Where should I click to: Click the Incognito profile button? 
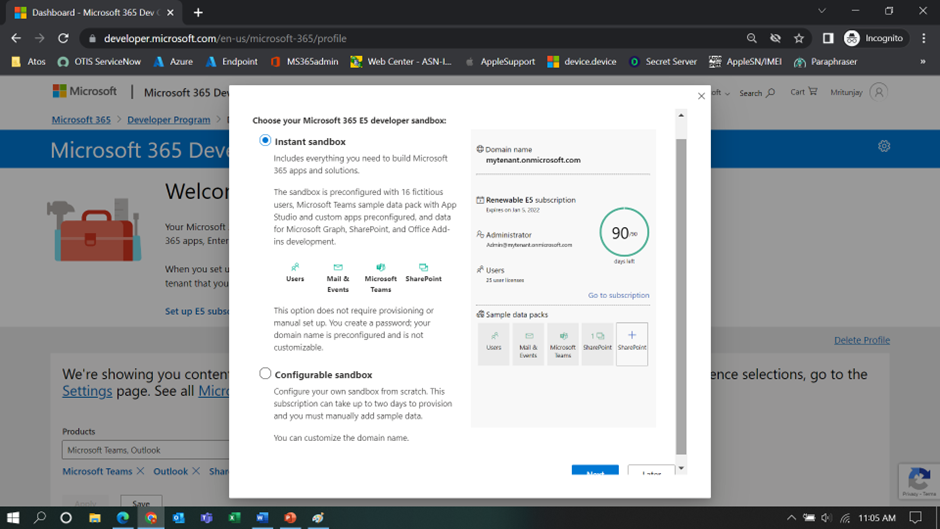click(x=873, y=38)
